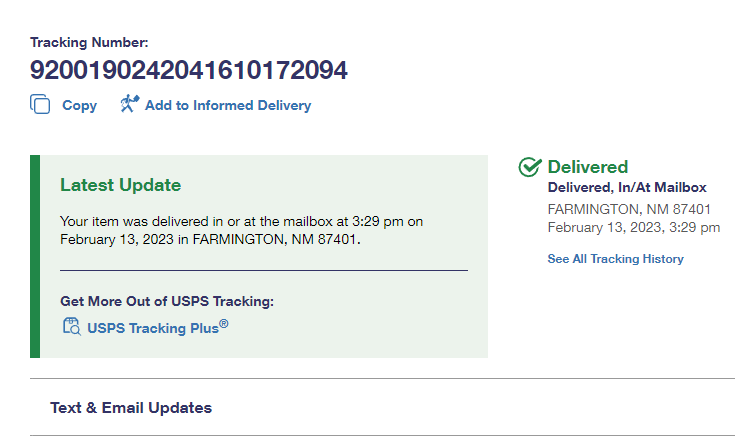Click the registered trademark symbol after Tracking Plus
Viewport: 735px width, 447px height.
(224, 322)
